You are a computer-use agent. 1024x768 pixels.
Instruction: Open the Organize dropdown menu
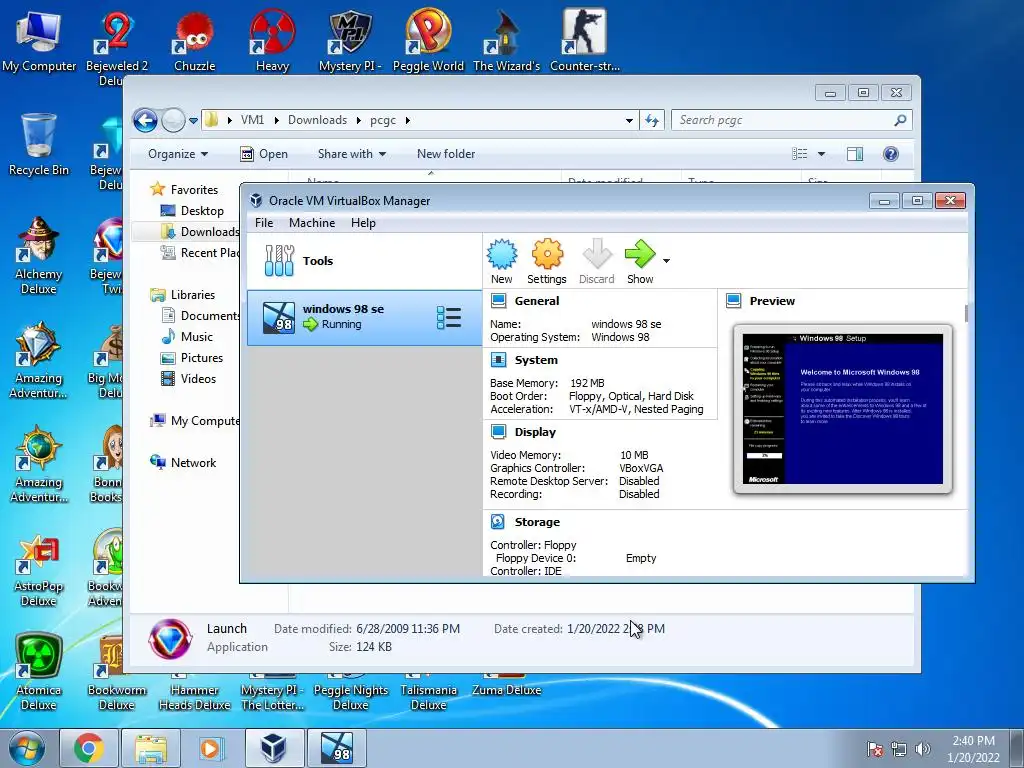(x=178, y=154)
